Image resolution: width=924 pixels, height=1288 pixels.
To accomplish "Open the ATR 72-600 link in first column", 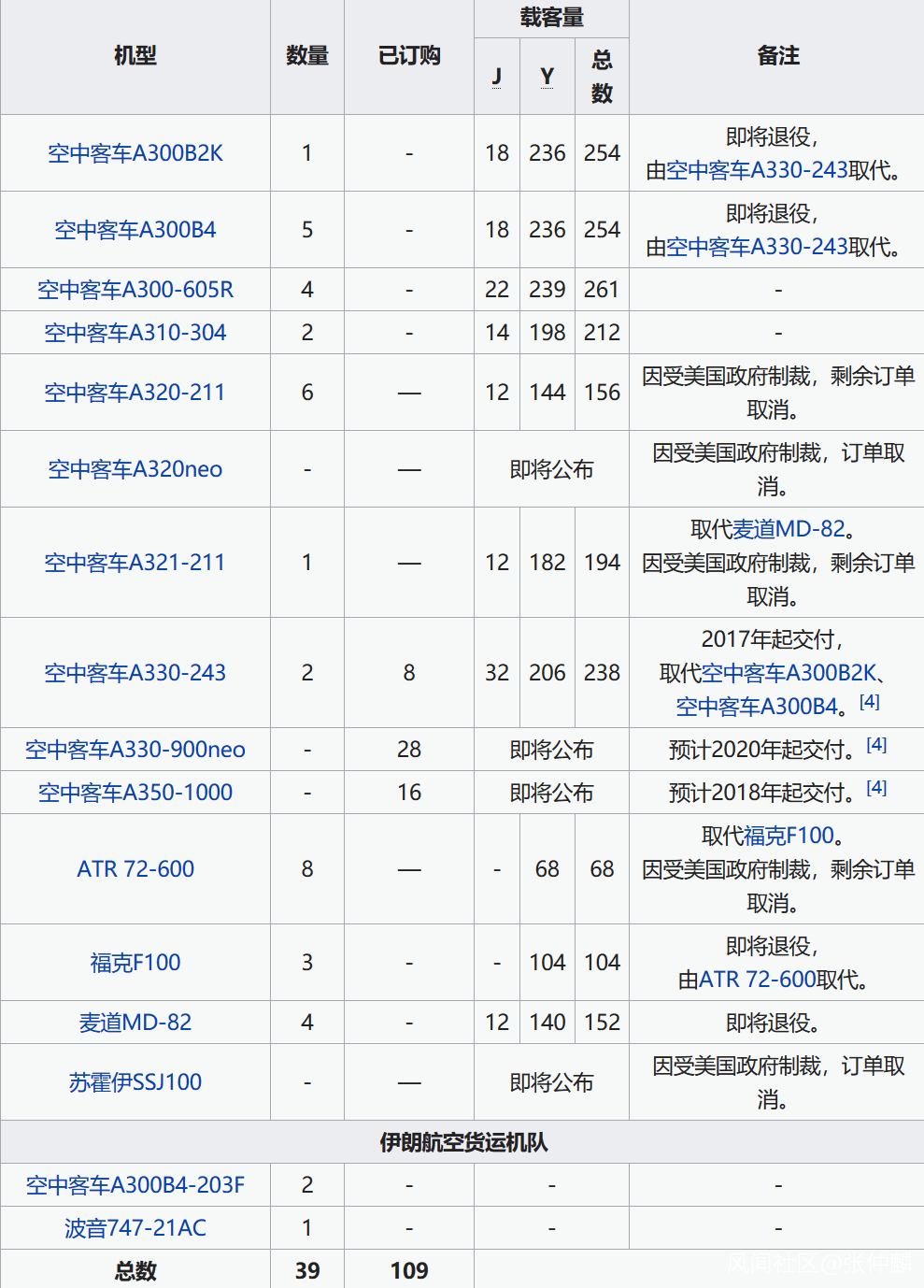I will pos(135,869).
